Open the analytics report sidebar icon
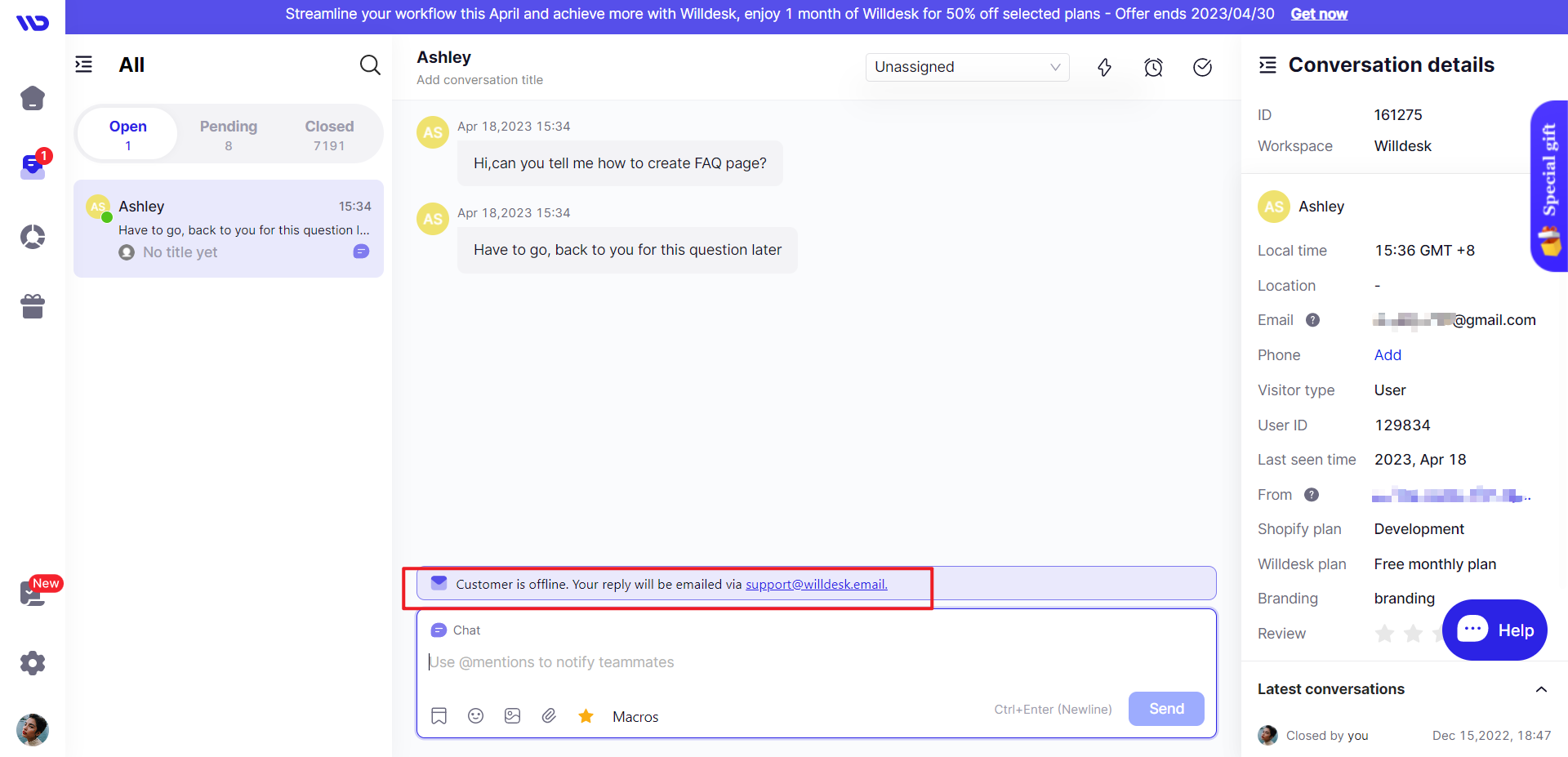The height and width of the screenshot is (757, 1568). (33, 237)
